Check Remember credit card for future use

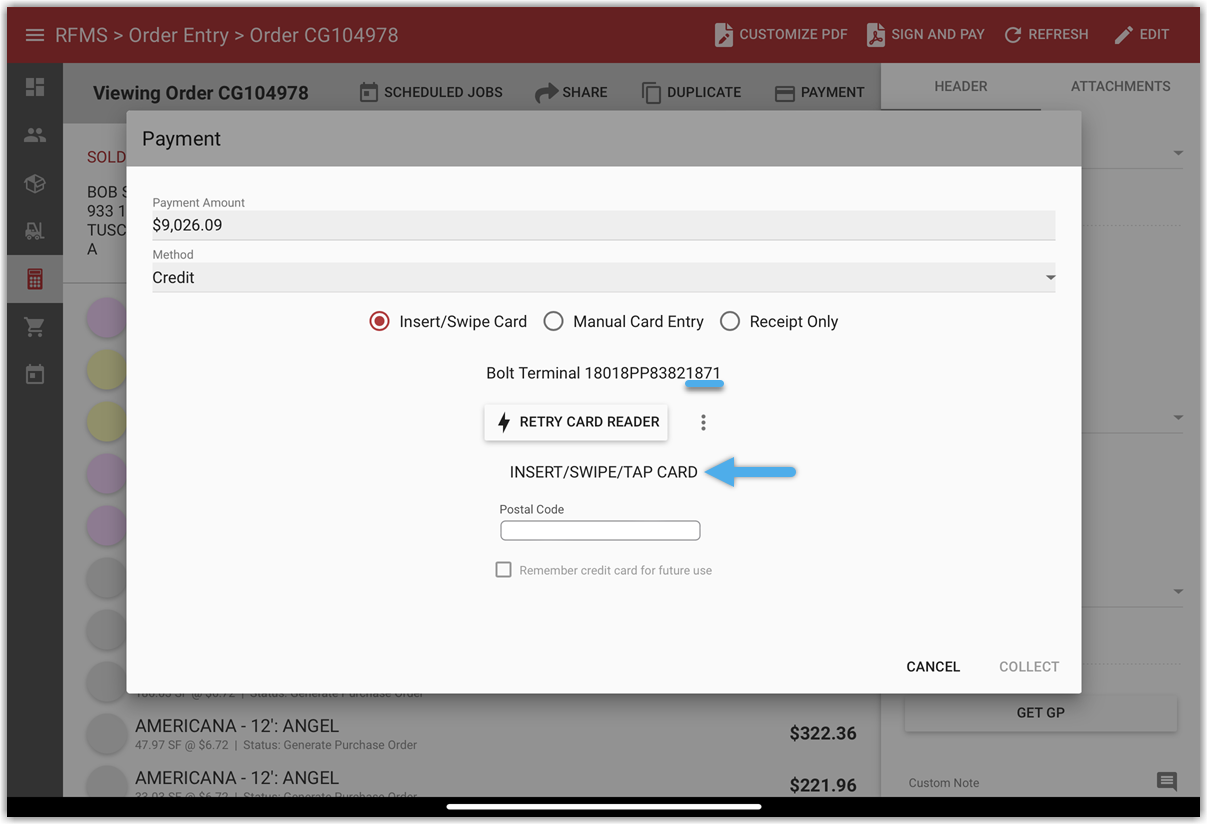tap(504, 570)
